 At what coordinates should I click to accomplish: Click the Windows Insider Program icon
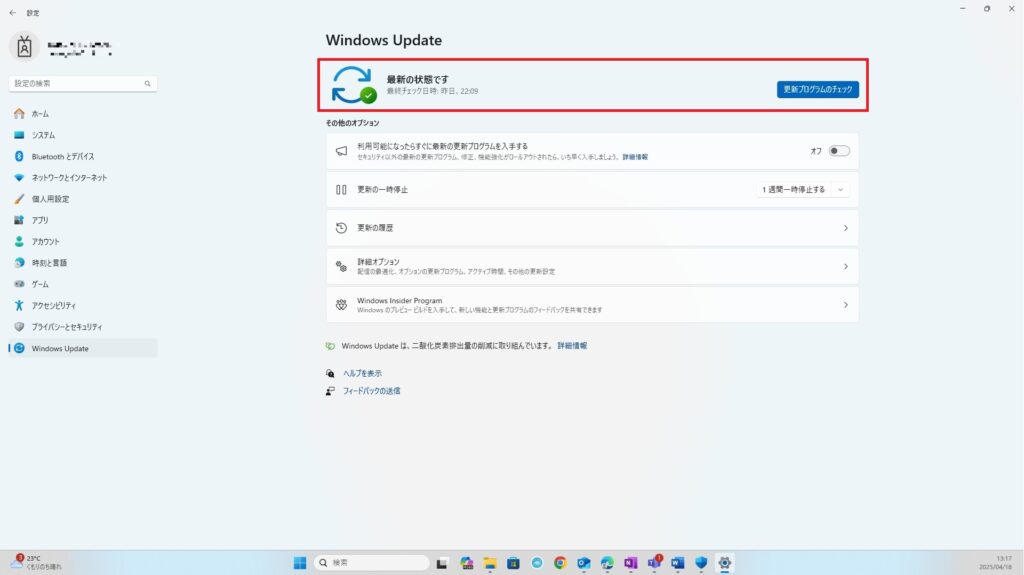tap(341, 304)
